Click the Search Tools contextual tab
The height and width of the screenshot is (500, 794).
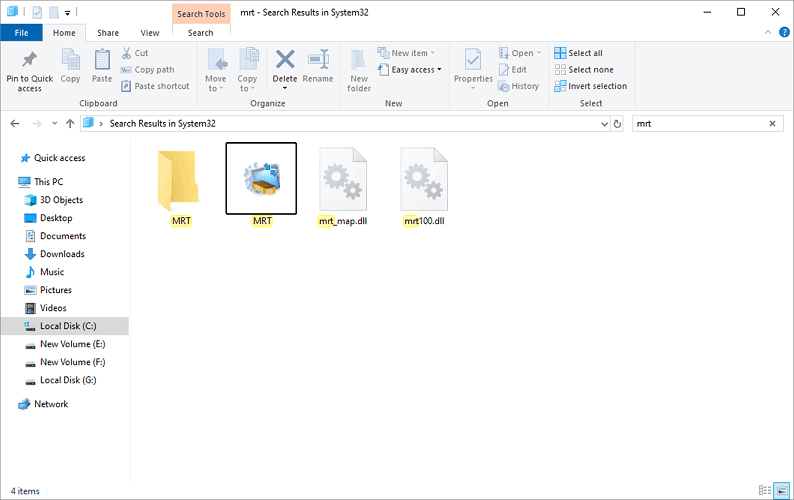(201, 14)
